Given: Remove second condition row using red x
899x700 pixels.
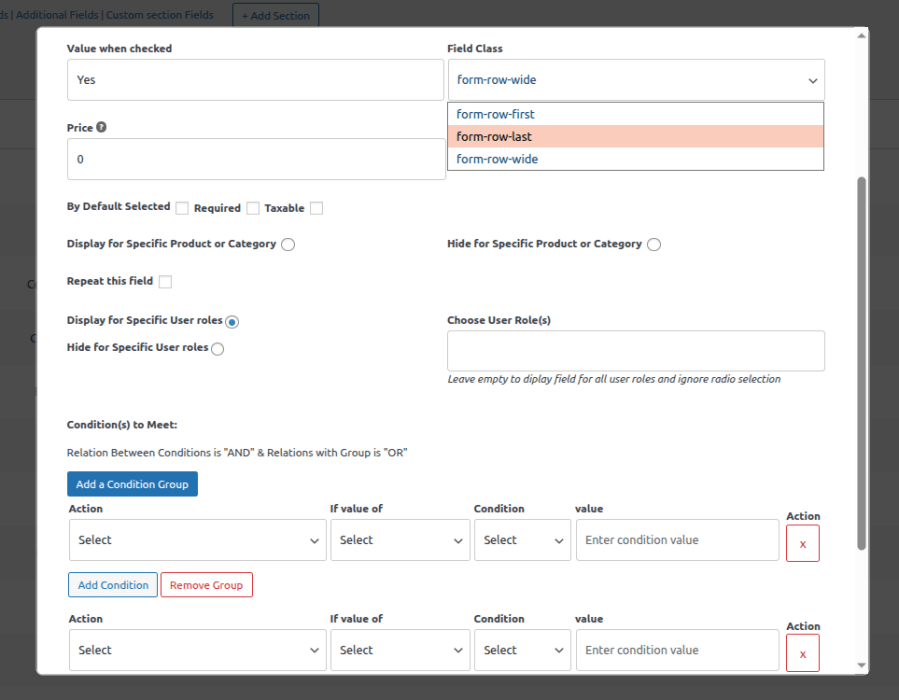Looking at the screenshot, I should 802,653.
